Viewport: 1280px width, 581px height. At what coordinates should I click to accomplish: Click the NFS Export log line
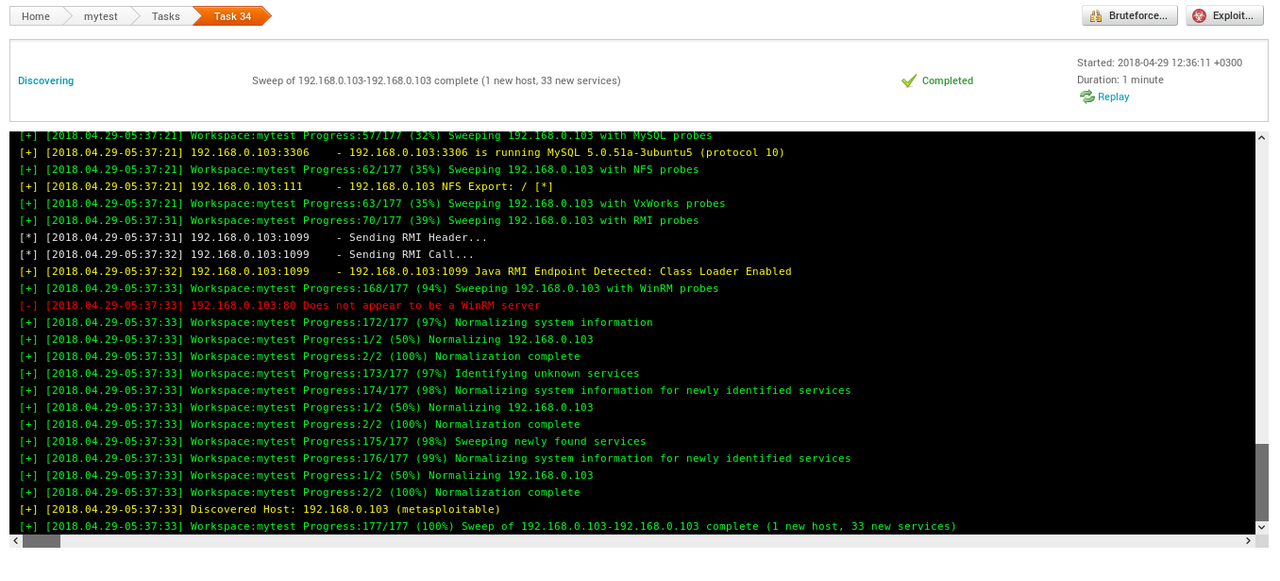pyautogui.click(x=286, y=187)
